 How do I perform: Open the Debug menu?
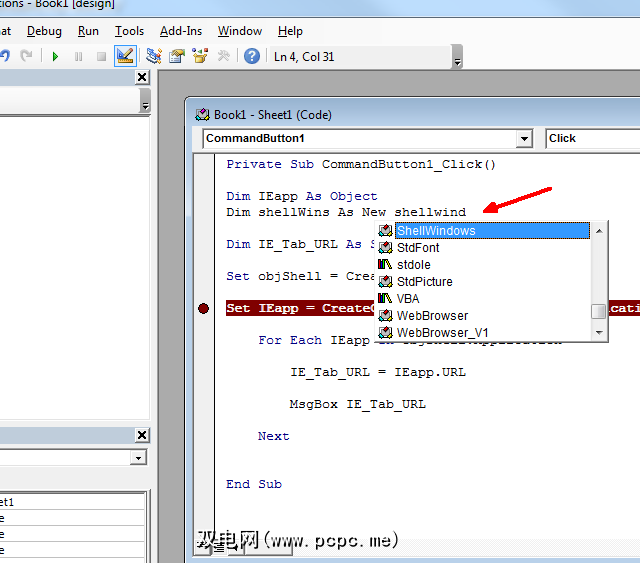point(44,31)
